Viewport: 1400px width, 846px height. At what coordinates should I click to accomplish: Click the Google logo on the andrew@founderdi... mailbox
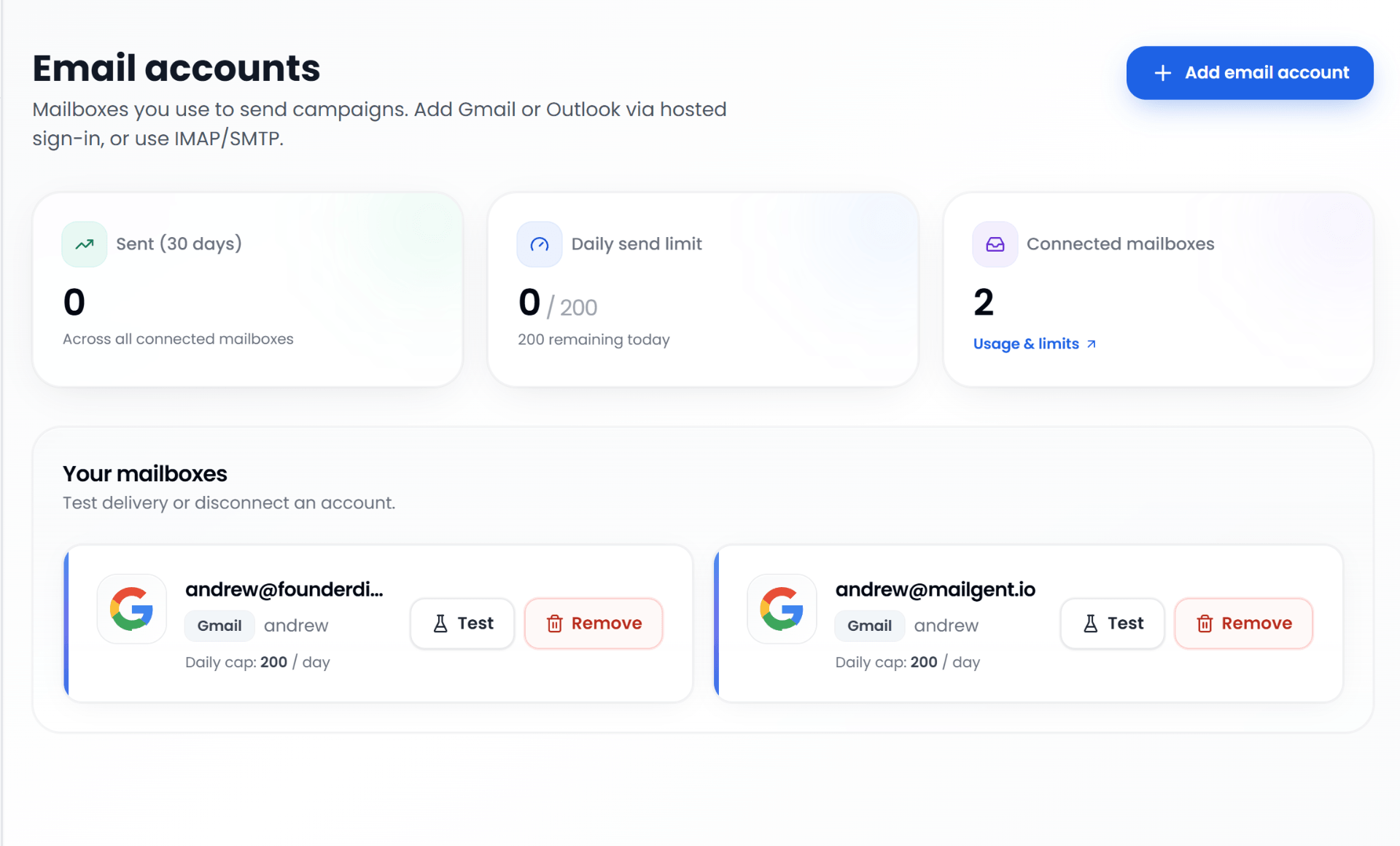132,609
